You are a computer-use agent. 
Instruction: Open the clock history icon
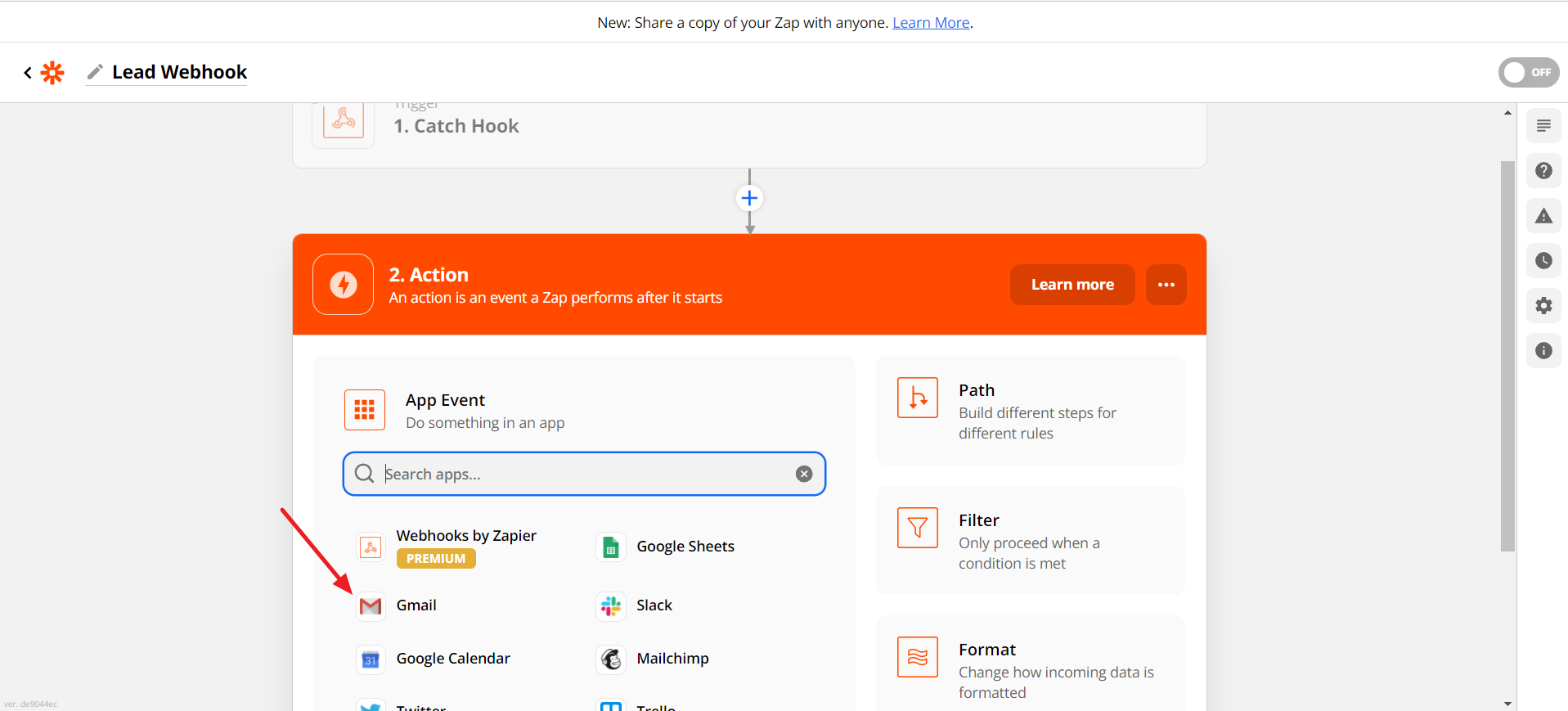click(x=1543, y=261)
